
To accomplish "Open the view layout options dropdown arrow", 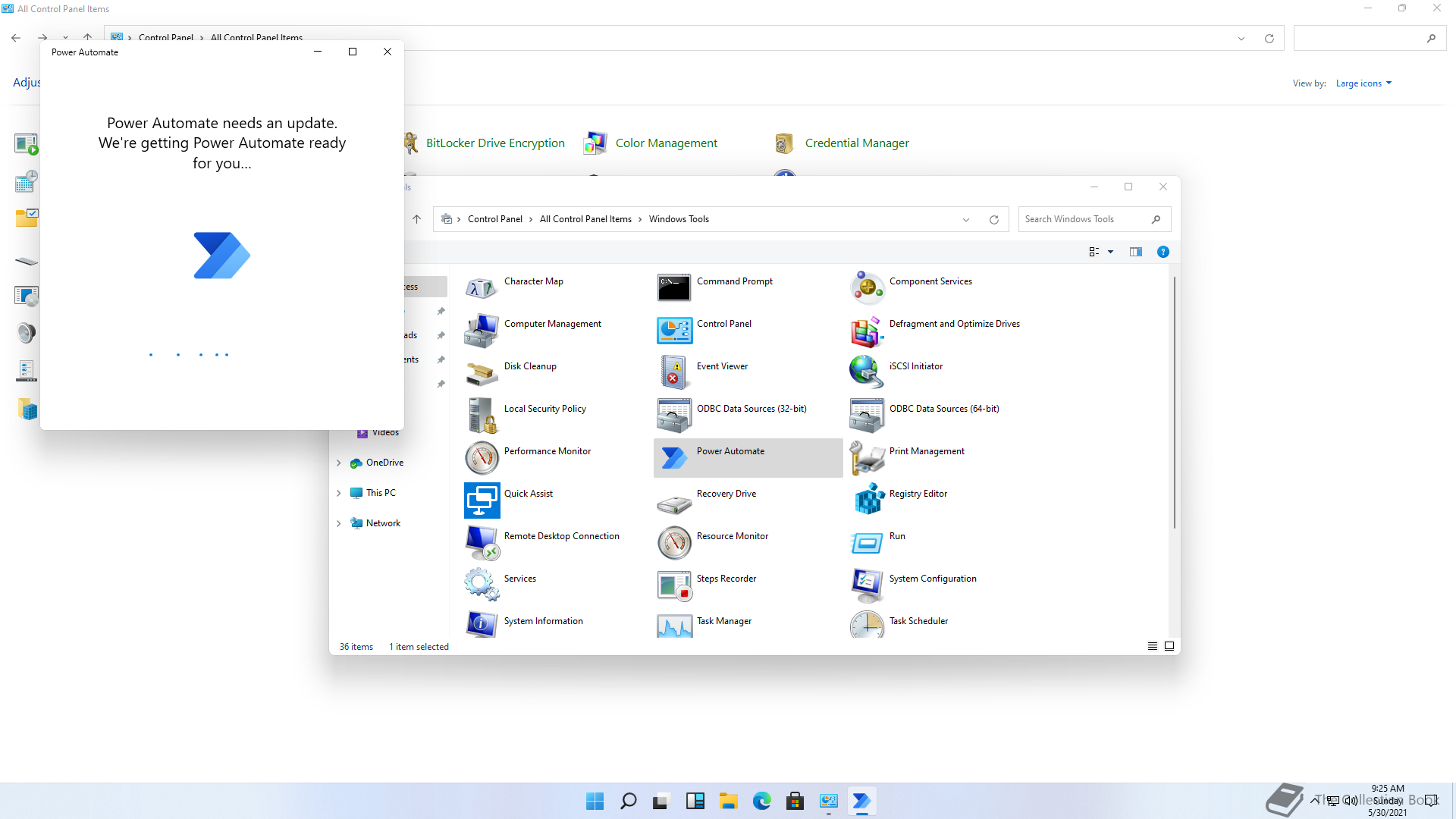I will 1111,252.
